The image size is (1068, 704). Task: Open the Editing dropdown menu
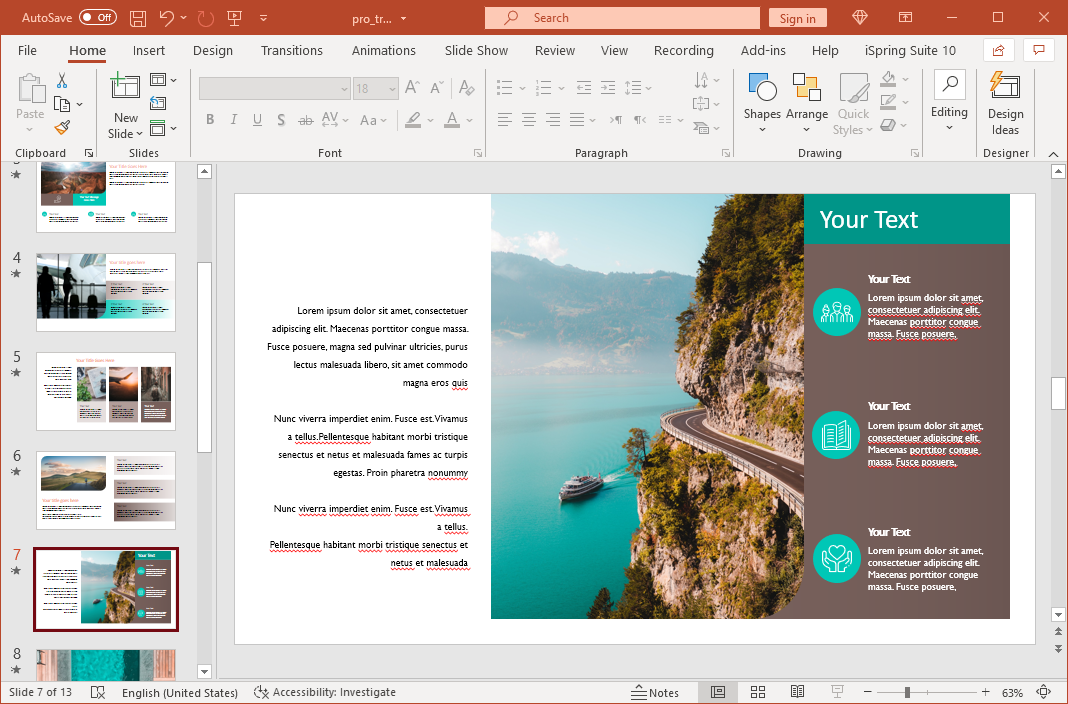click(x=949, y=103)
